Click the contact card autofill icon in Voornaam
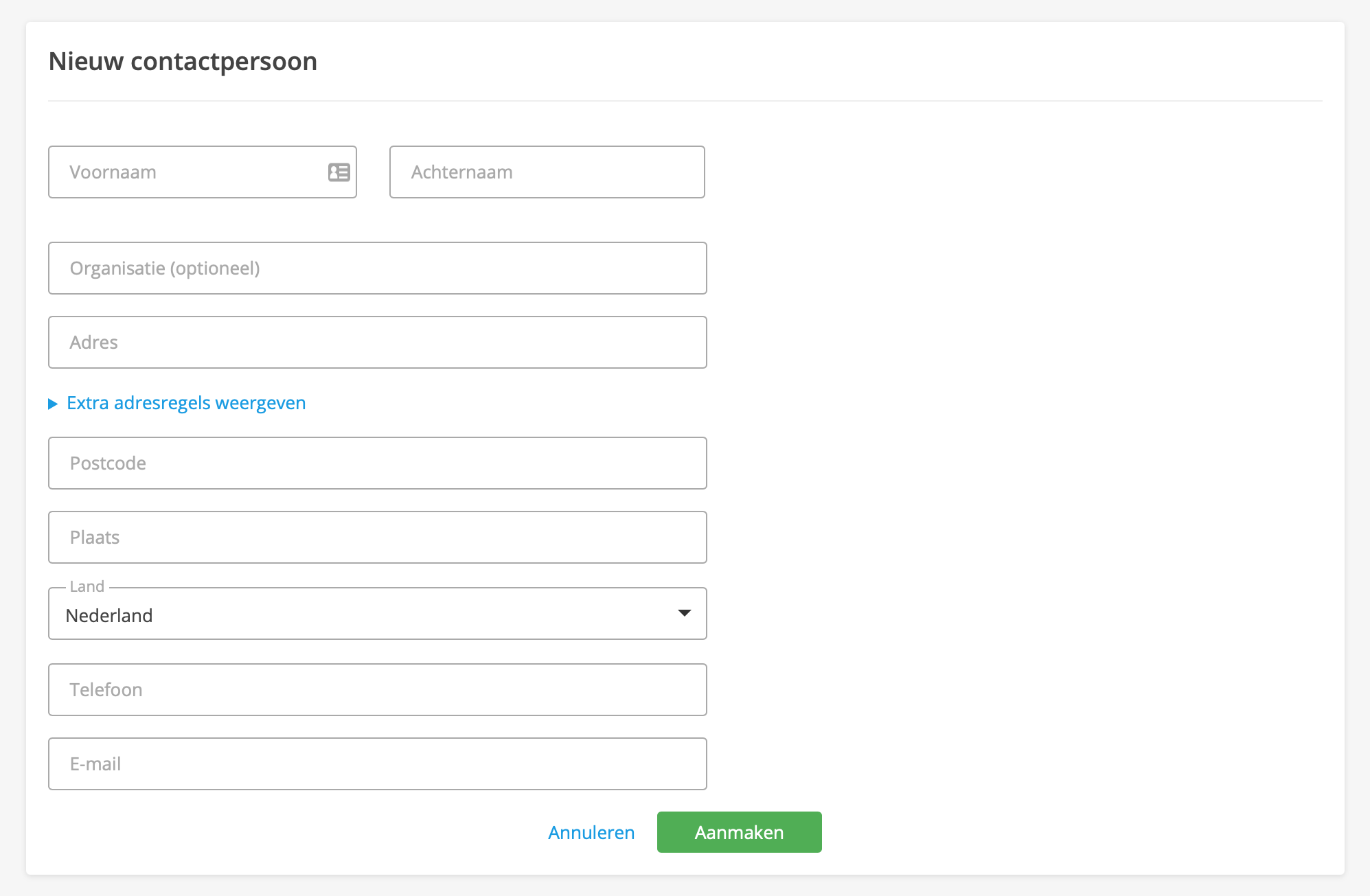 click(339, 172)
